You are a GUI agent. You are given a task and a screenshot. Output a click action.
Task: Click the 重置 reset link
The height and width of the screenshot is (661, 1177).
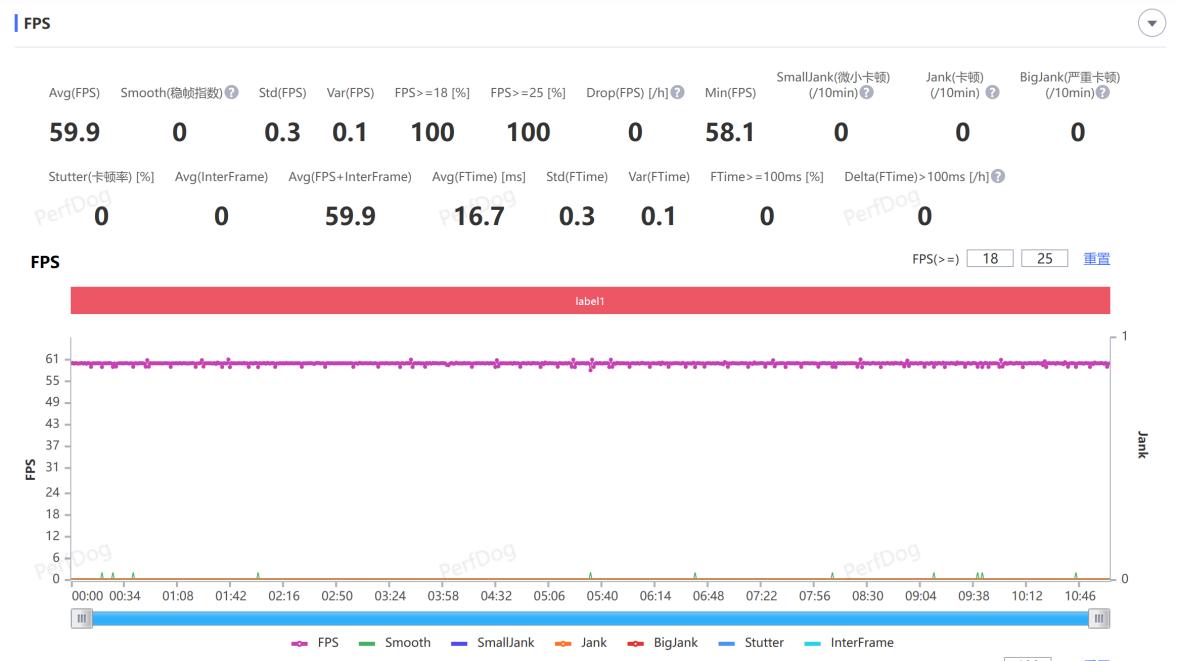click(1097, 259)
